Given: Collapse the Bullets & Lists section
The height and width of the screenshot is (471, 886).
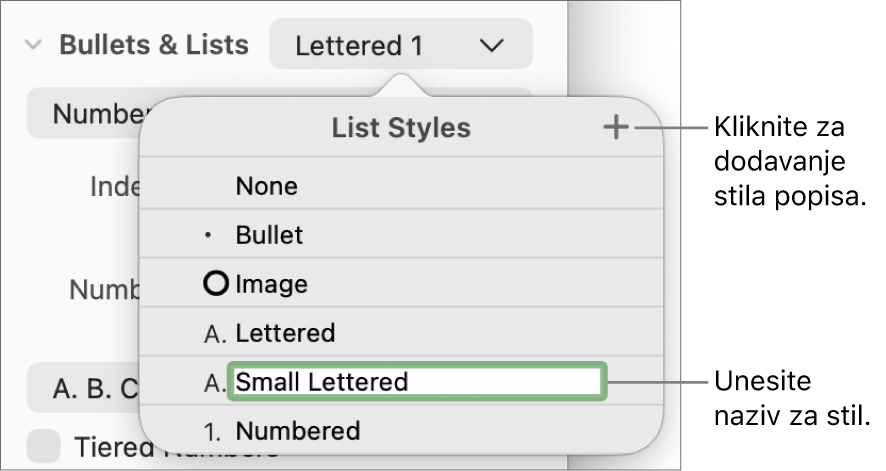Looking at the screenshot, I should [33, 45].
